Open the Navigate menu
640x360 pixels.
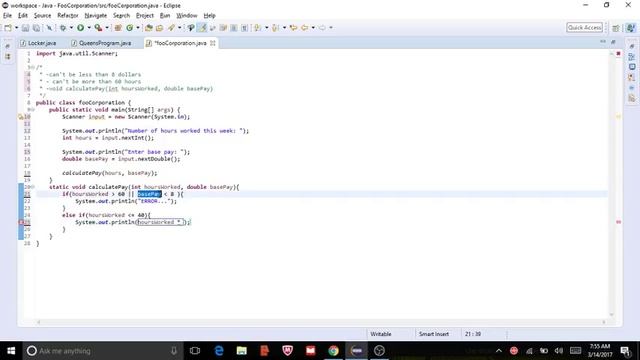(x=96, y=16)
